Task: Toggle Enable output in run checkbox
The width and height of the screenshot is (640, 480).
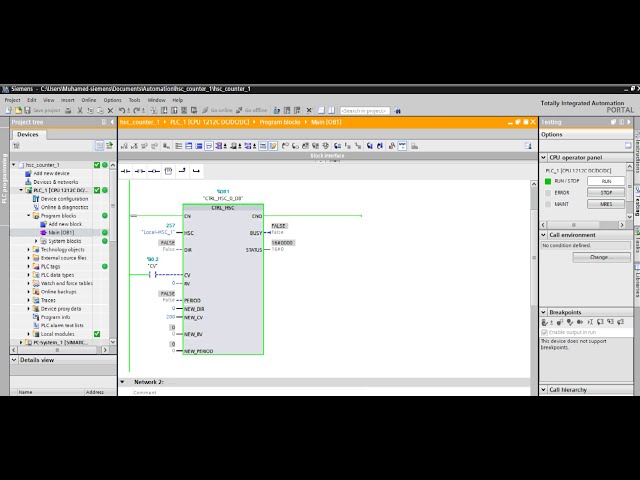Action: (x=544, y=332)
